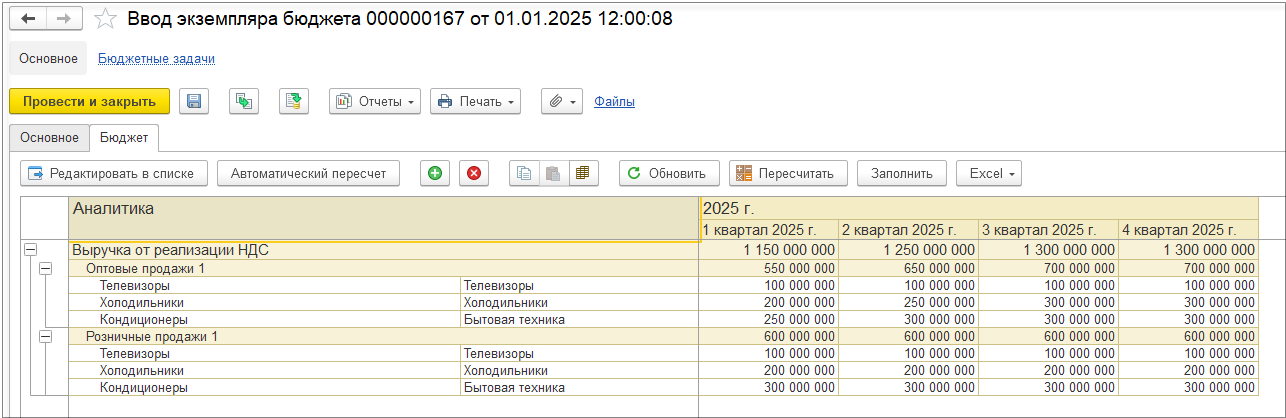
Task: Select the 4 квартал 2025 г. column header
Action: [1188, 230]
